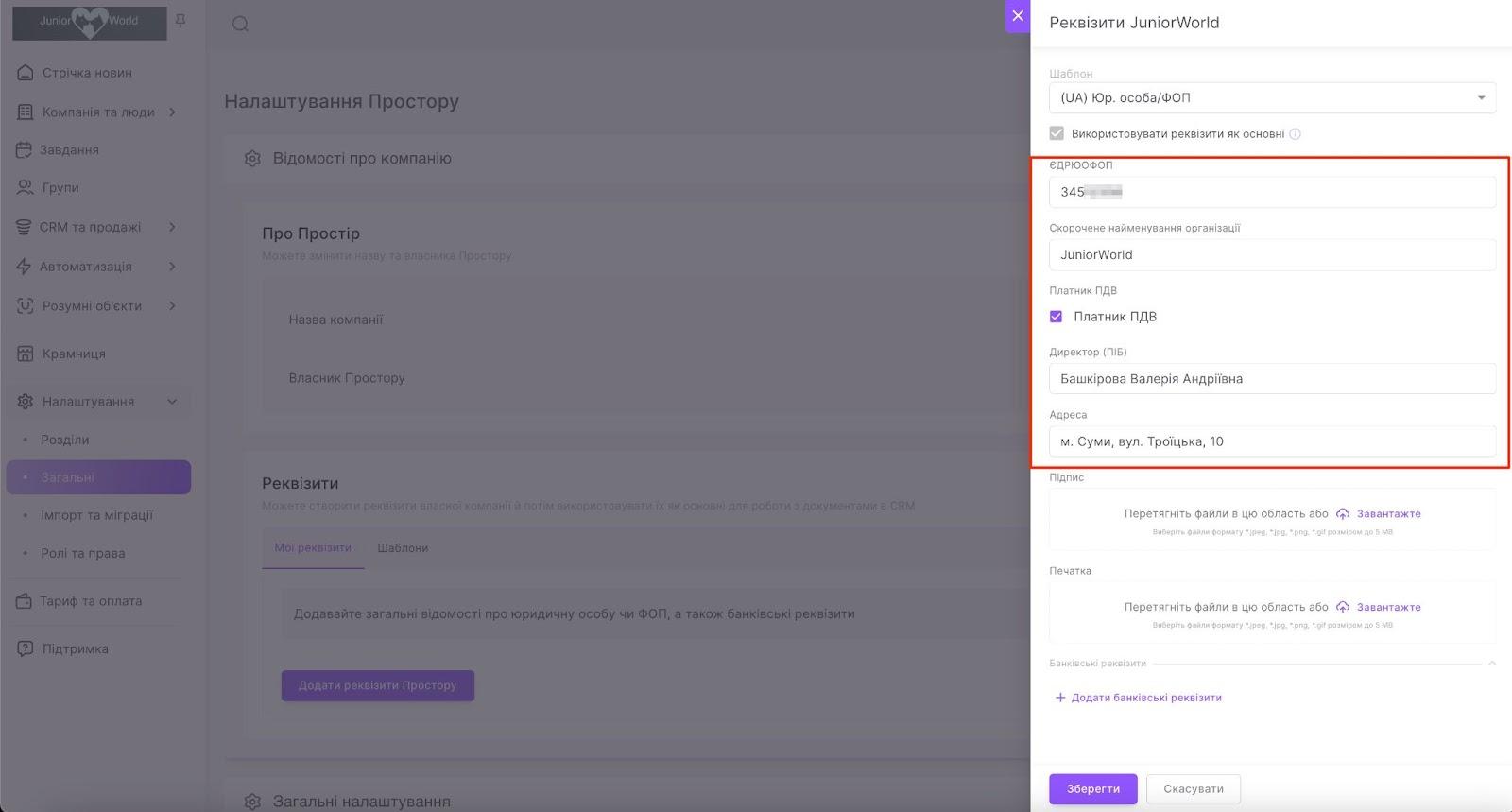Screen dimensions: 1512x812
Task: Expand Компанія та люди submenu arrow
Action: coord(172,112)
